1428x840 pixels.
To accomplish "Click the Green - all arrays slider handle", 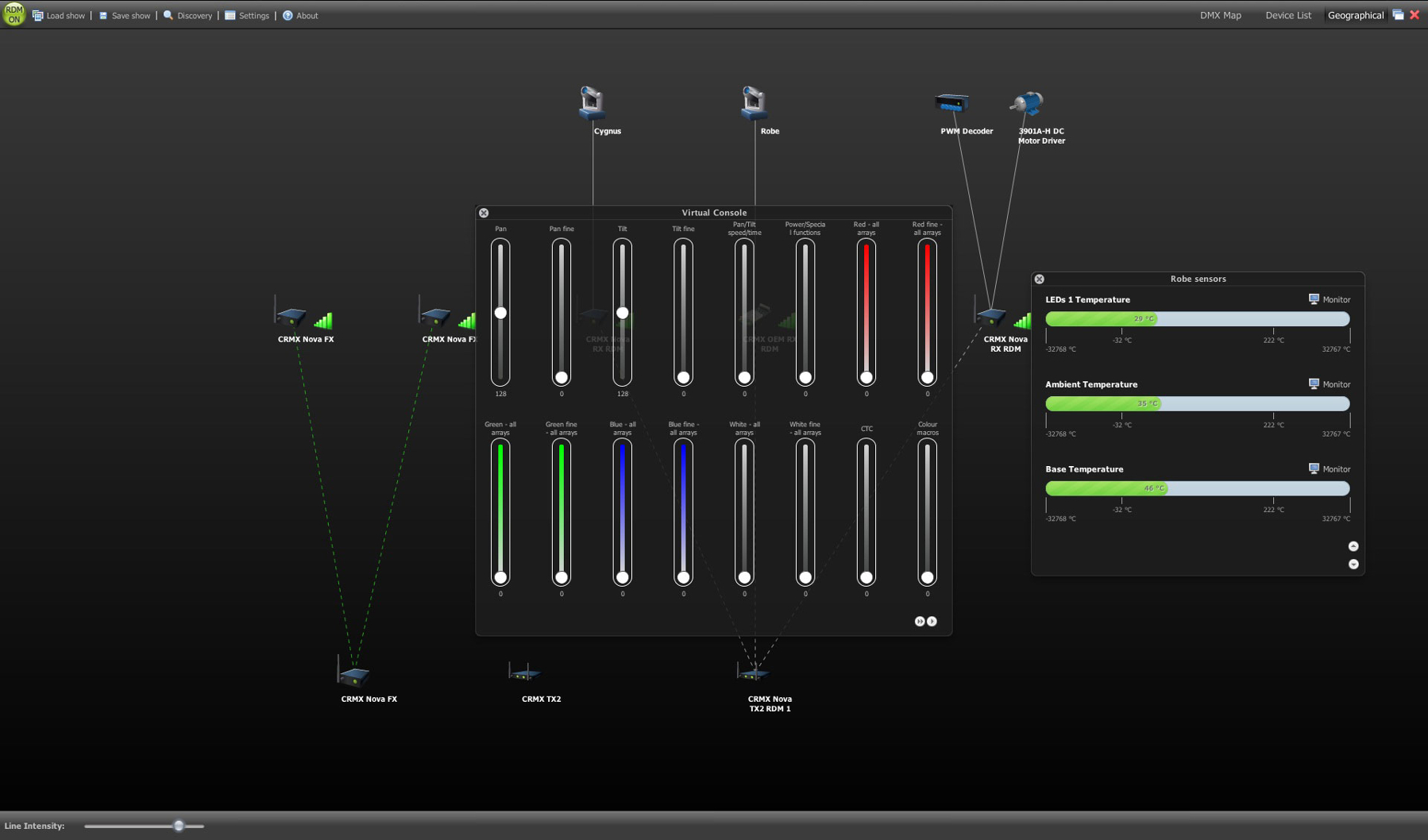I will pos(500,578).
